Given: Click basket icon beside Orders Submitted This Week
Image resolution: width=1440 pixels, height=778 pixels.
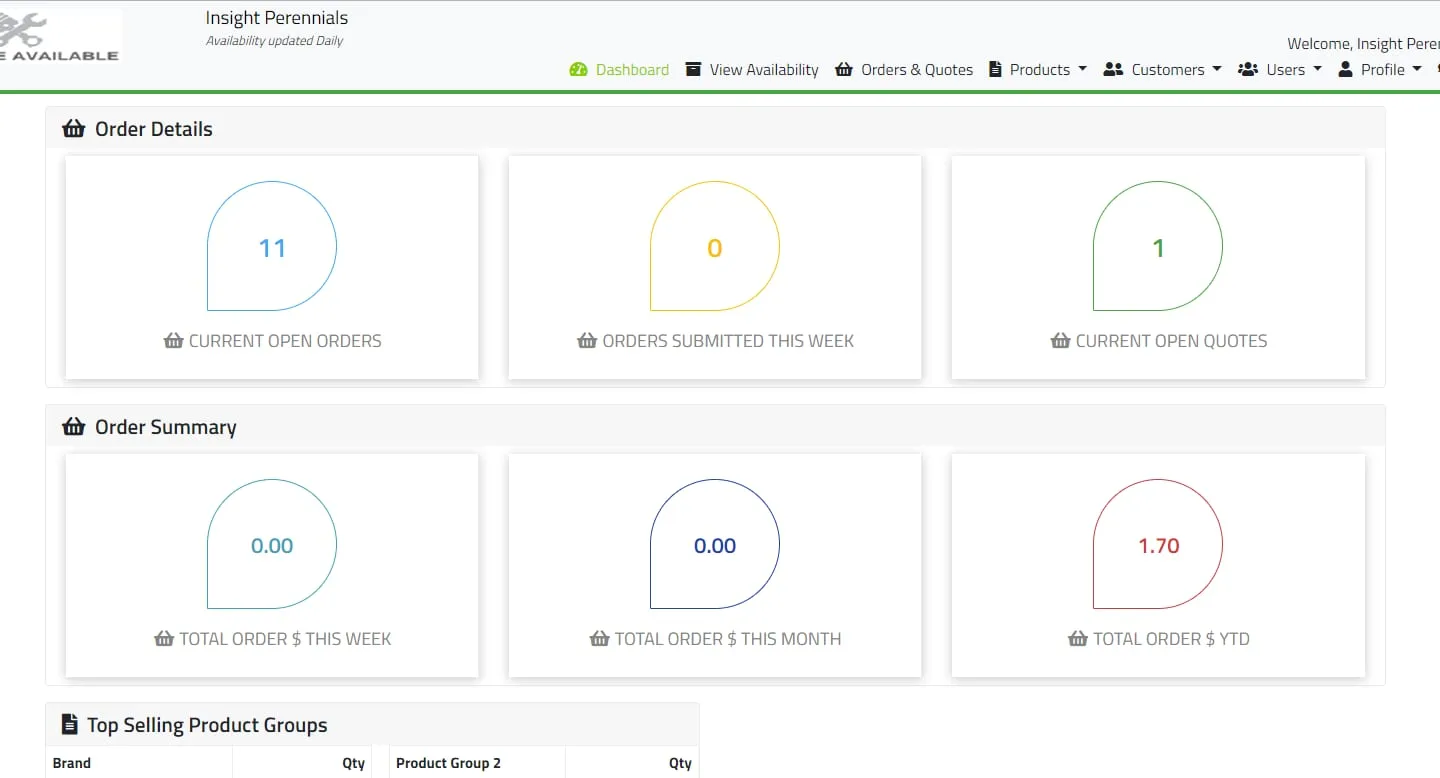Looking at the screenshot, I should pyautogui.click(x=587, y=341).
